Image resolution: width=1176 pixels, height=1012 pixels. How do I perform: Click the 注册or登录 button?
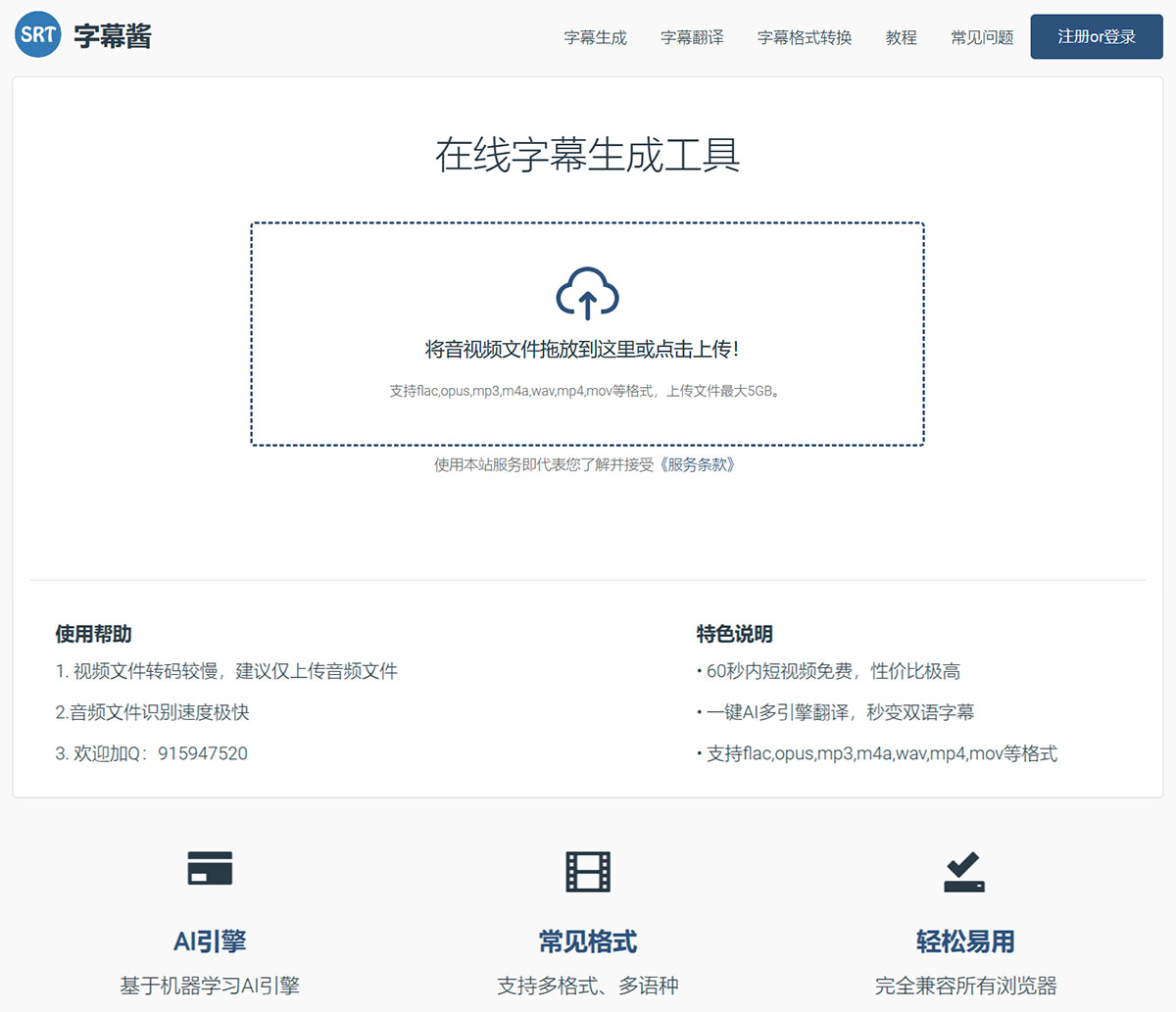tap(1096, 36)
